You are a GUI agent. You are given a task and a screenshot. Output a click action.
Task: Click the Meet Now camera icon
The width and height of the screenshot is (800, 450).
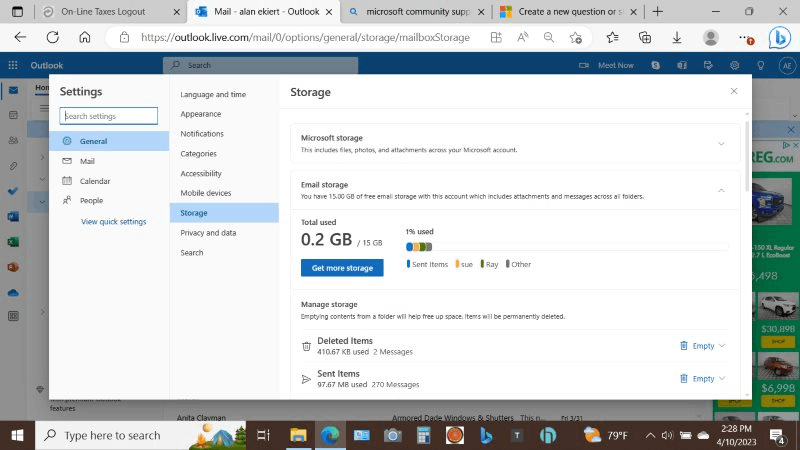[584, 65]
